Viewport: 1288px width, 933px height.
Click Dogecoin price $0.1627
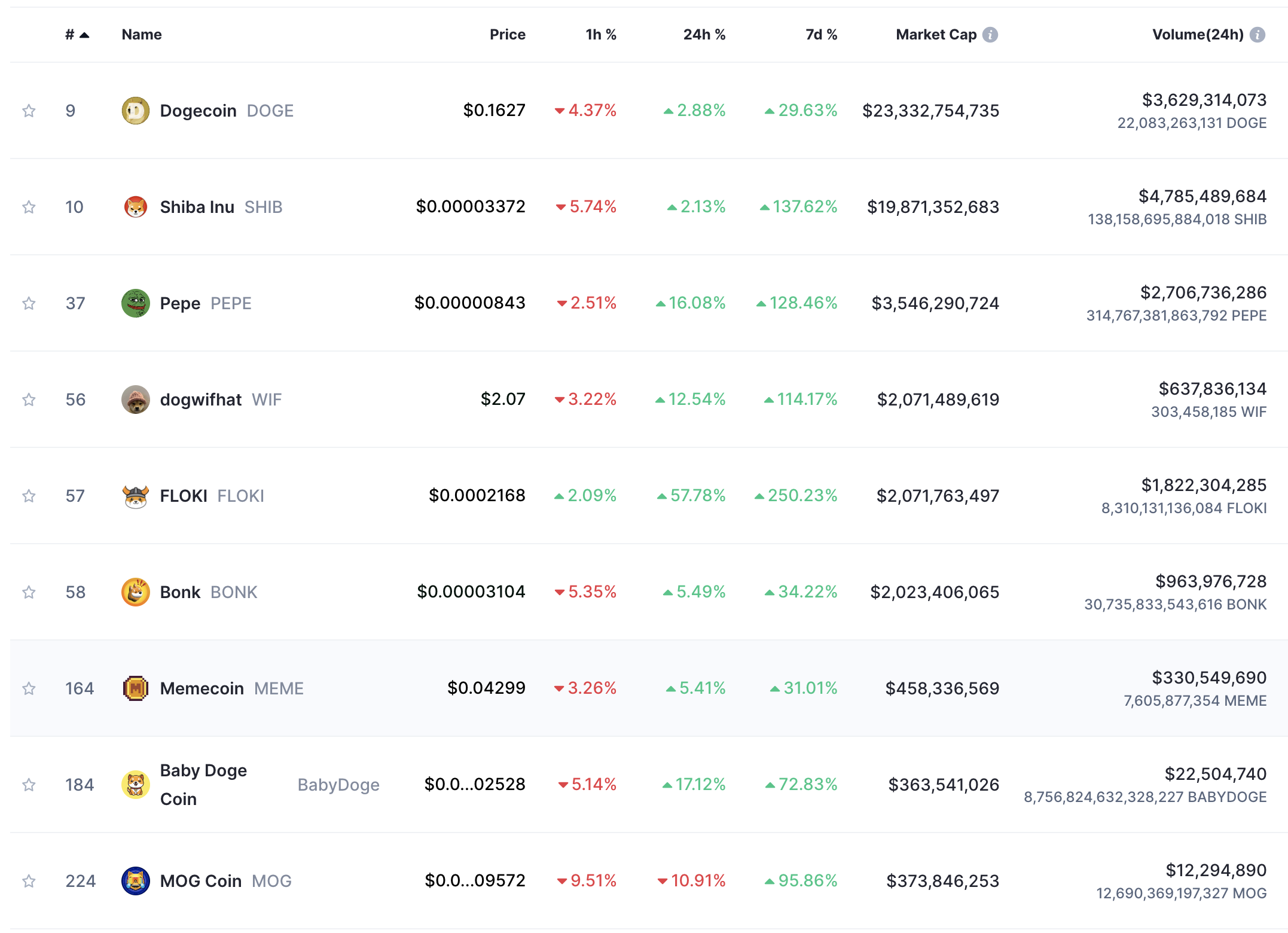pyautogui.click(x=495, y=111)
